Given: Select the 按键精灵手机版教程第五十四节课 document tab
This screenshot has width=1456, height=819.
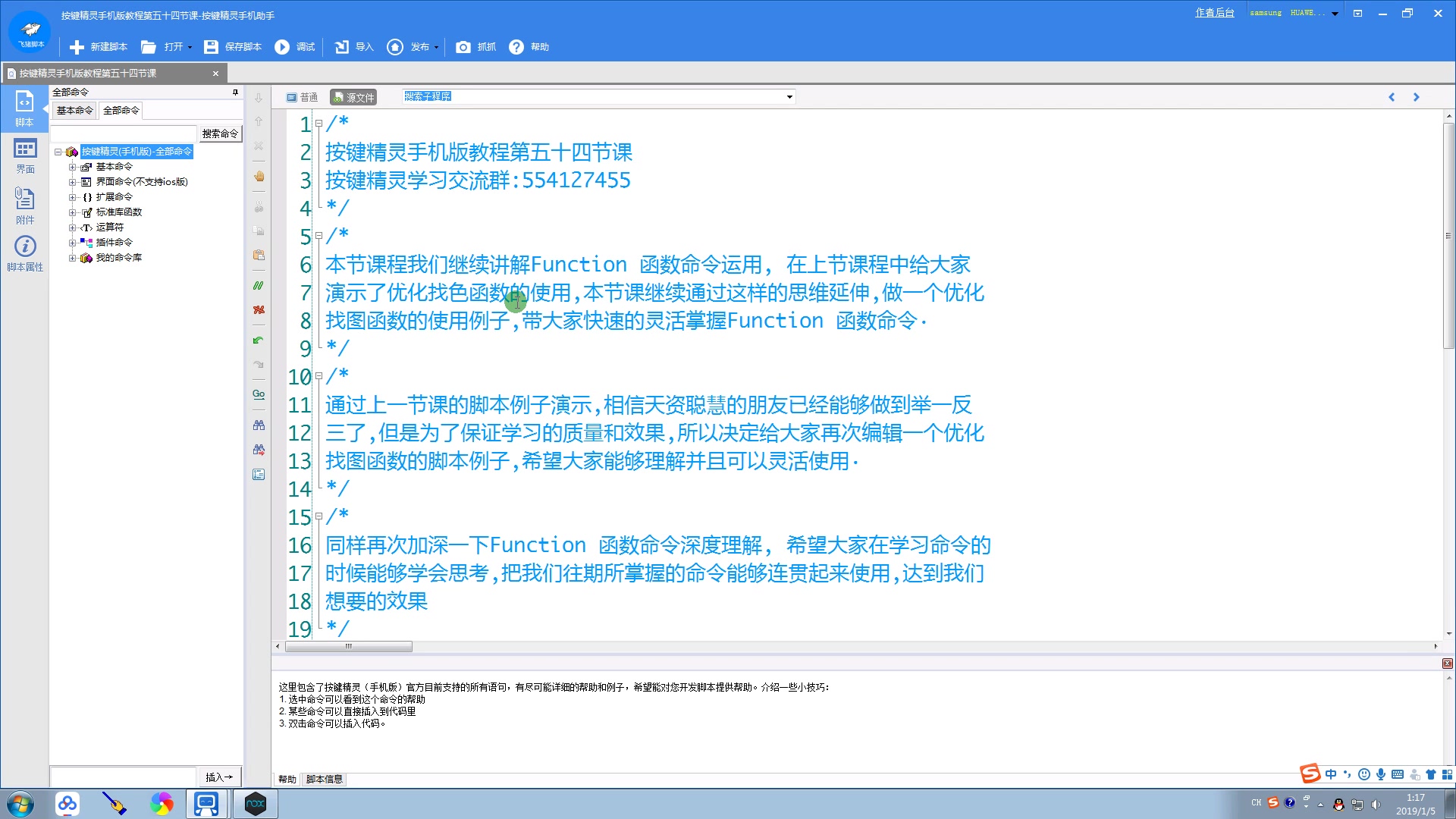Looking at the screenshot, I should pos(114,74).
